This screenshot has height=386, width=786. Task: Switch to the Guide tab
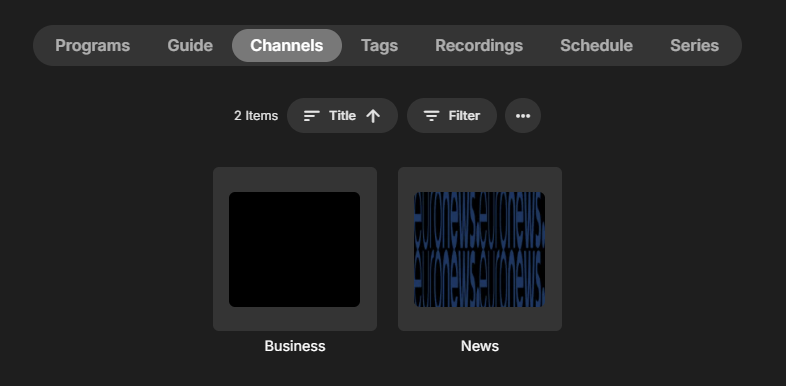point(190,46)
